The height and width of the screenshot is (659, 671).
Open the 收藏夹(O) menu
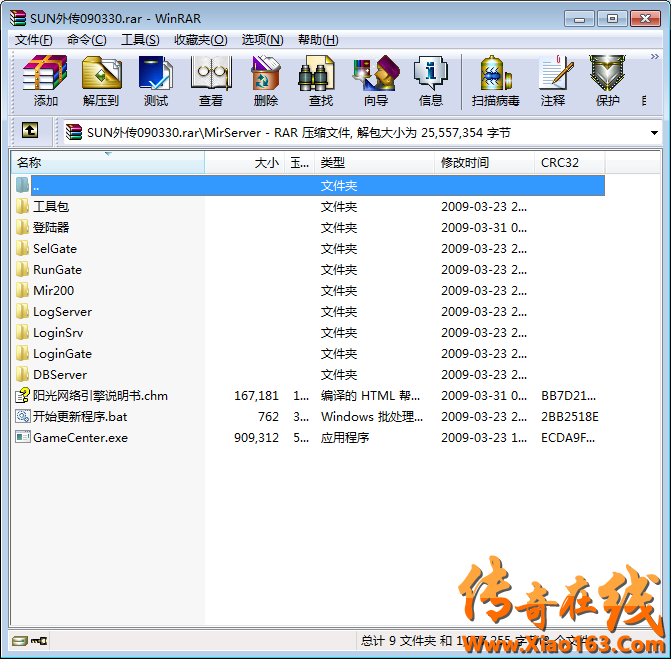(201, 40)
